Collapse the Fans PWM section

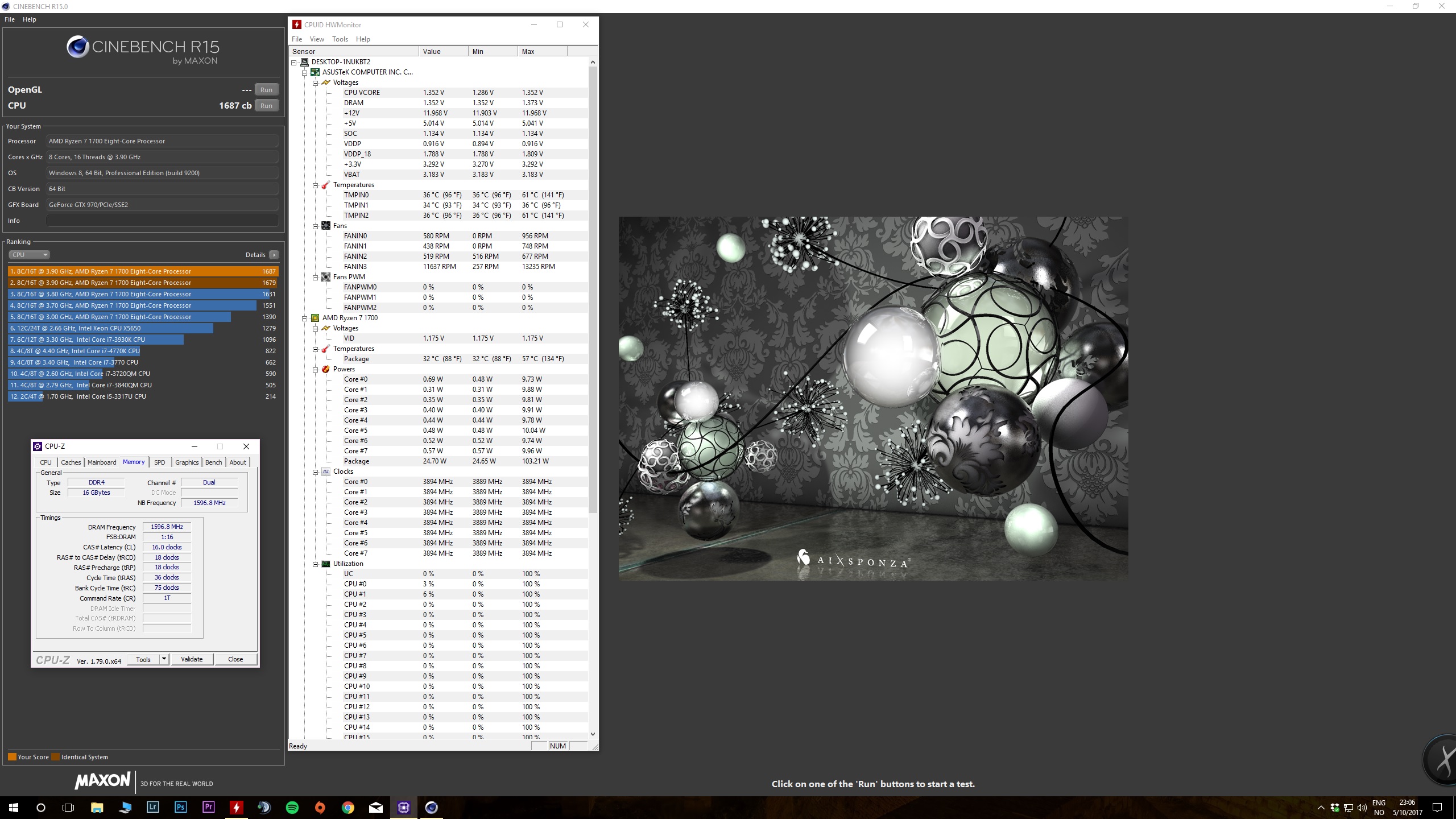coord(316,278)
